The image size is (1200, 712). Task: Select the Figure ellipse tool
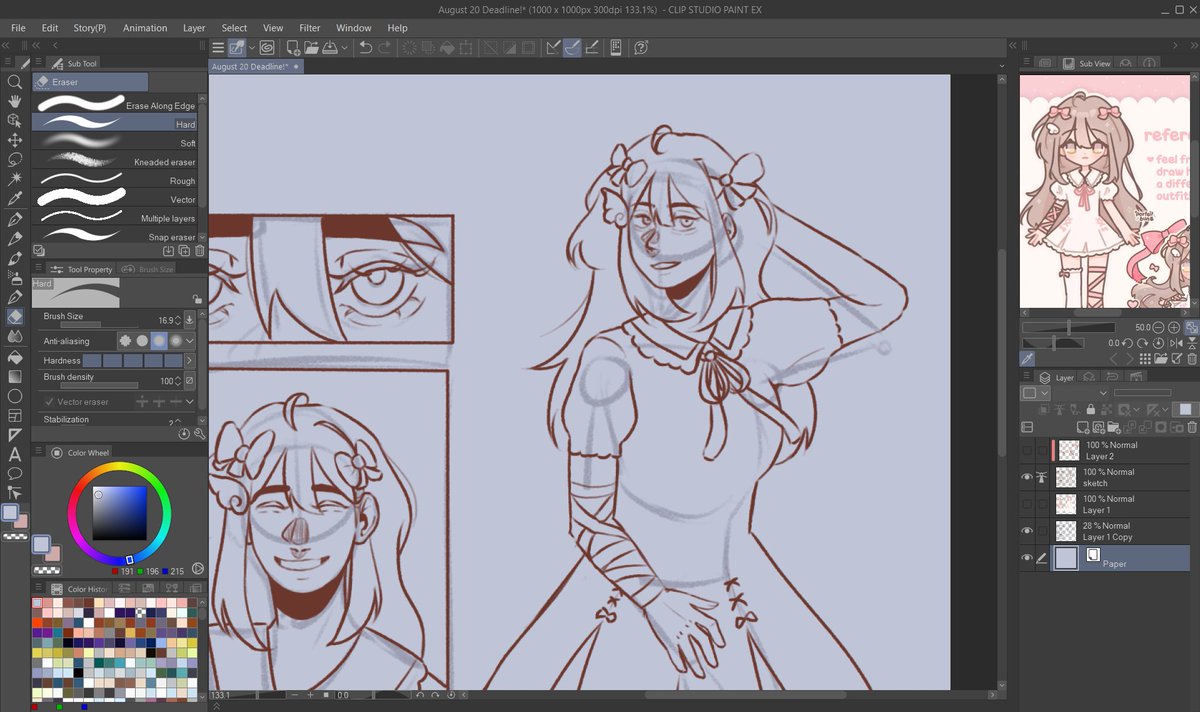[x=15, y=396]
